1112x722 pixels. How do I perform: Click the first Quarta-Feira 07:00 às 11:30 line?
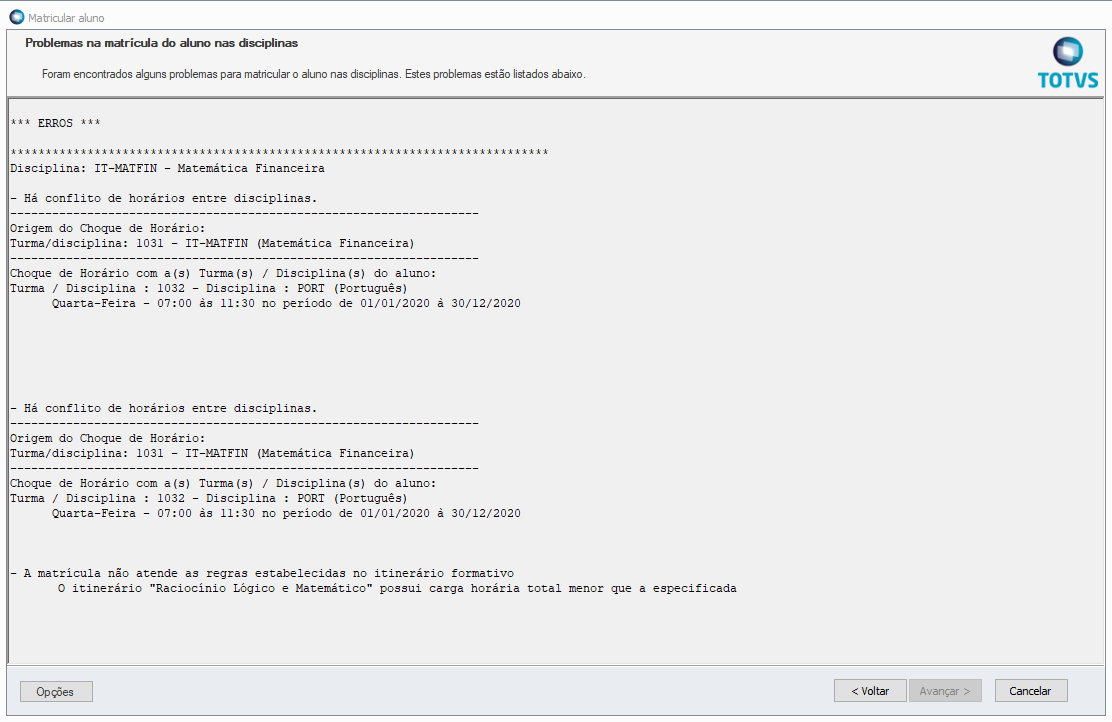tap(286, 303)
